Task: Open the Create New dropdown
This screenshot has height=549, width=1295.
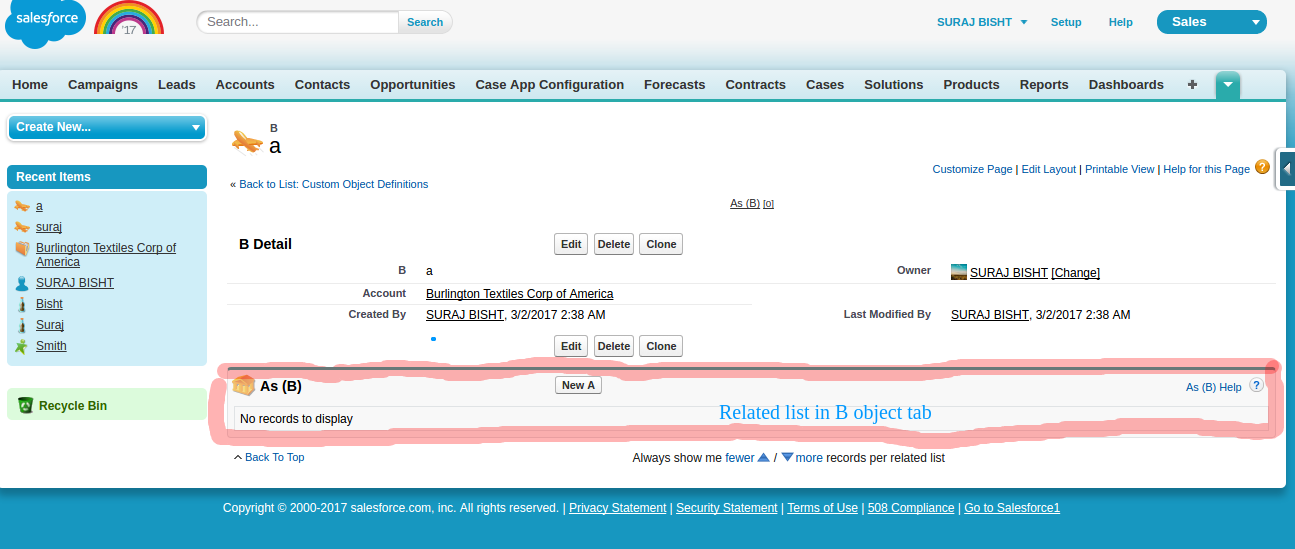Action: [x=106, y=127]
